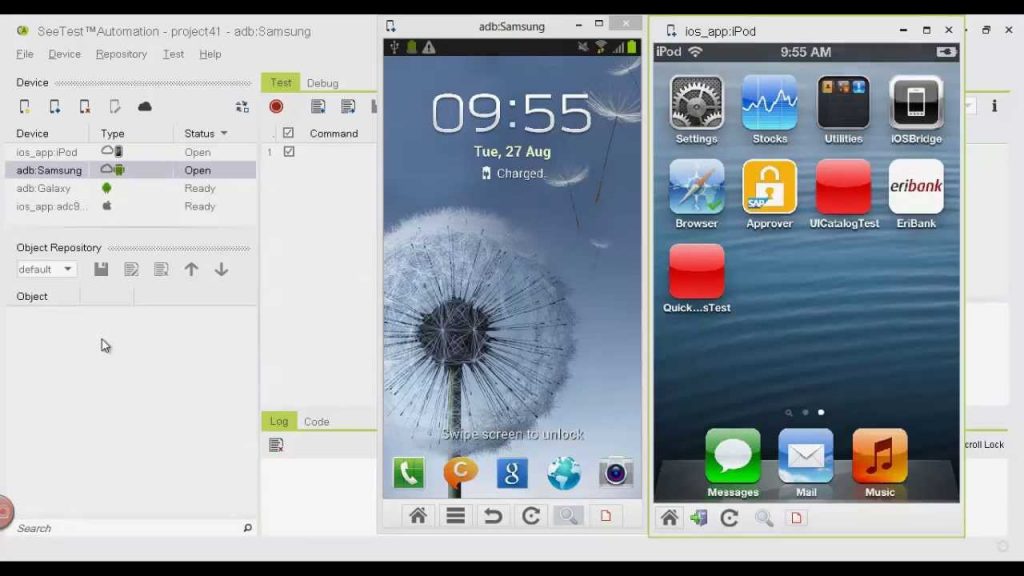This screenshot has height=576, width=1024.
Task: Open the Utilities folder on the iPod
Action: point(843,103)
